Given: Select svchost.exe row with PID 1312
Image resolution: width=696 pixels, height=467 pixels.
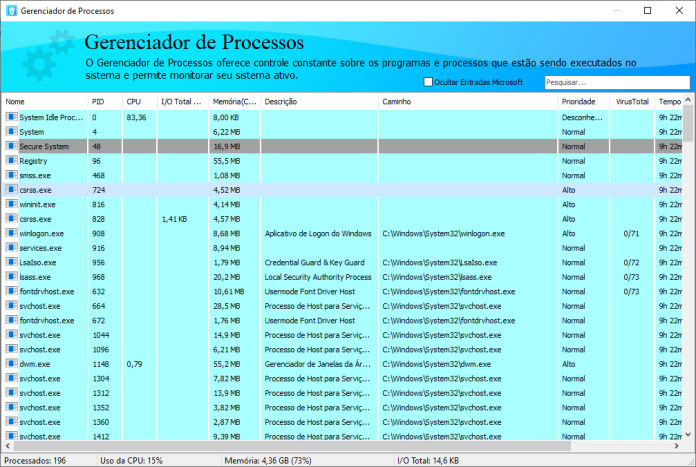Looking at the screenshot, I should pos(342,393).
